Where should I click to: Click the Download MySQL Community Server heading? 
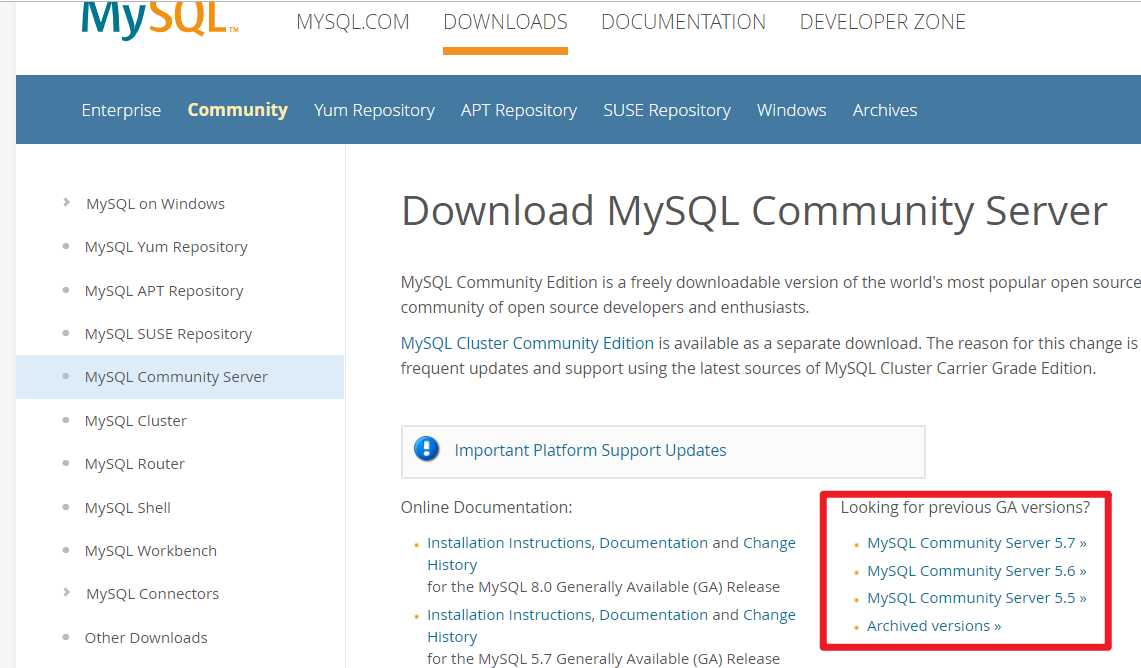tap(754, 211)
